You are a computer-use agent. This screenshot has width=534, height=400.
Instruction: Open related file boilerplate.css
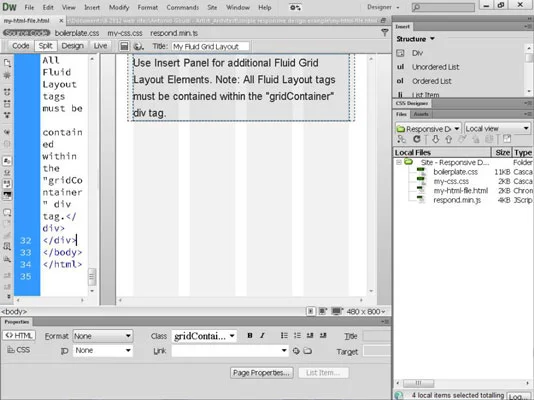pos(77,33)
